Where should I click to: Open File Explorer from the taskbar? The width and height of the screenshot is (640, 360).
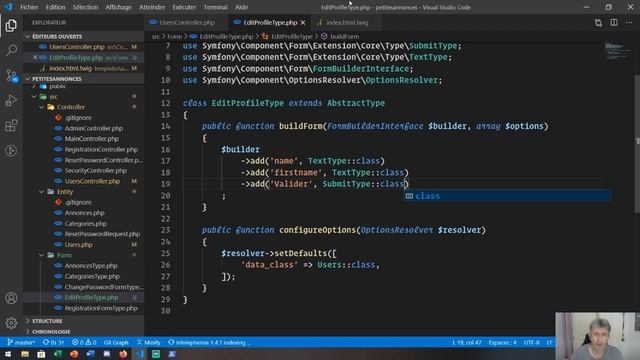click(x=25, y=354)
